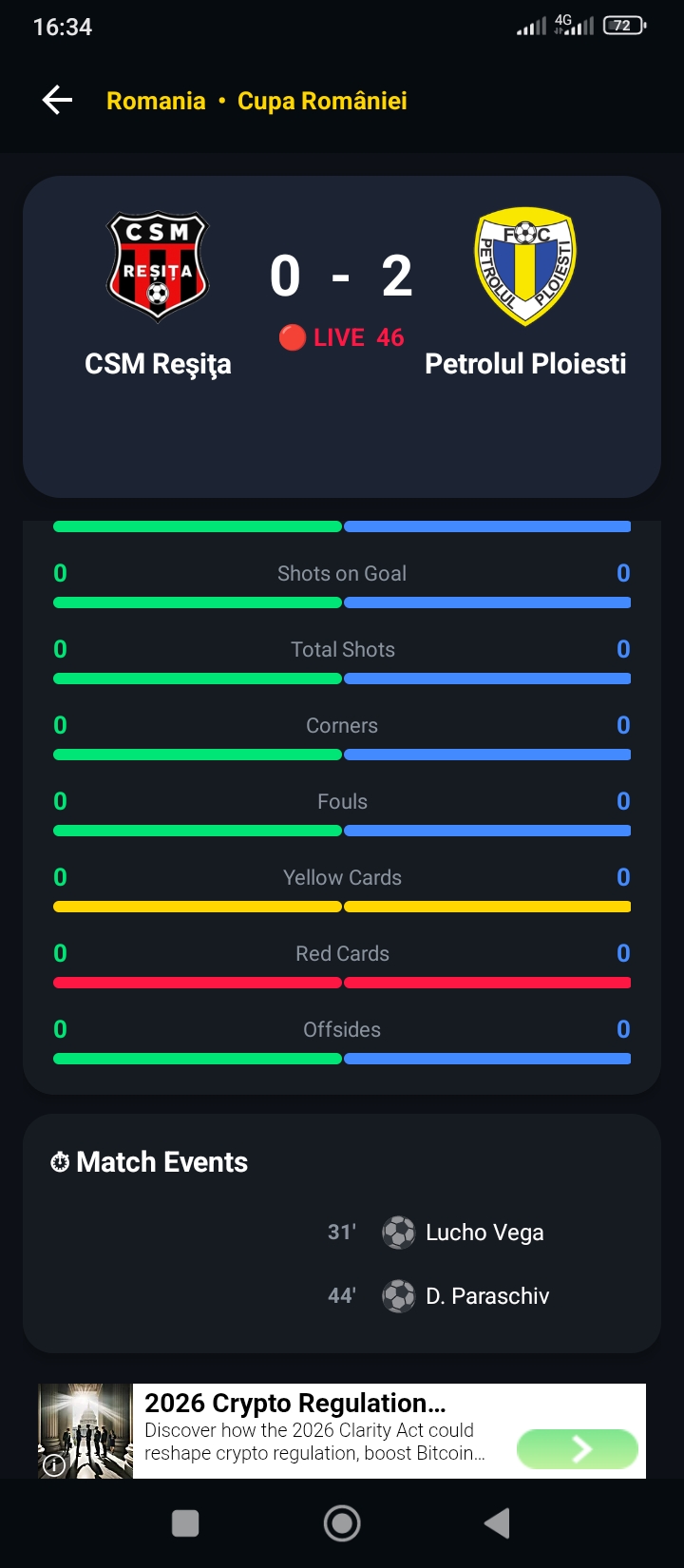Tap the goal ball icon beside Lucho Vega

[x=399, y=1233]
